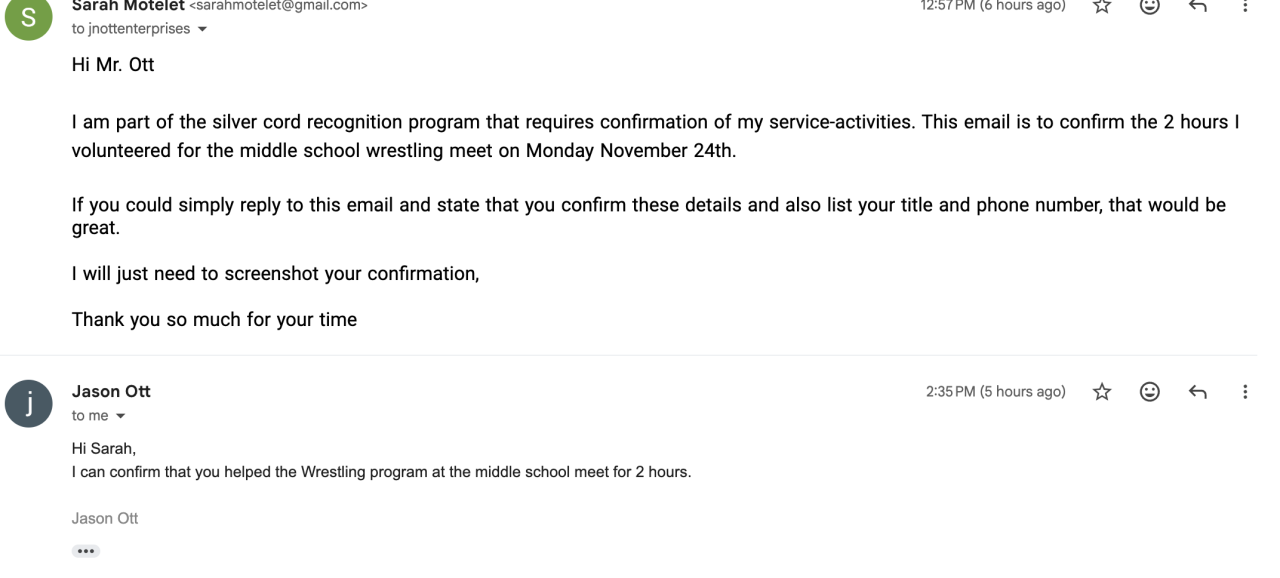This screenshot has width=1280, height=578.
Task: Open more options for Sarah's email
Action: pyautogui.click(x=1245, y=5)
